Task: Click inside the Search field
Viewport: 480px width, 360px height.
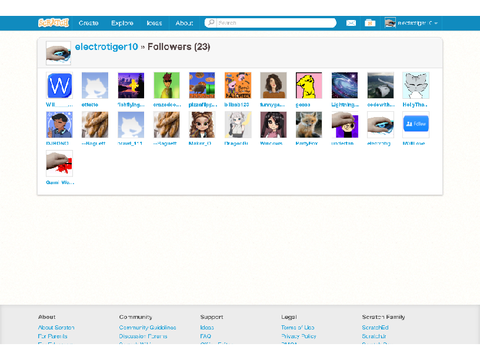Action: click(276, 23)
